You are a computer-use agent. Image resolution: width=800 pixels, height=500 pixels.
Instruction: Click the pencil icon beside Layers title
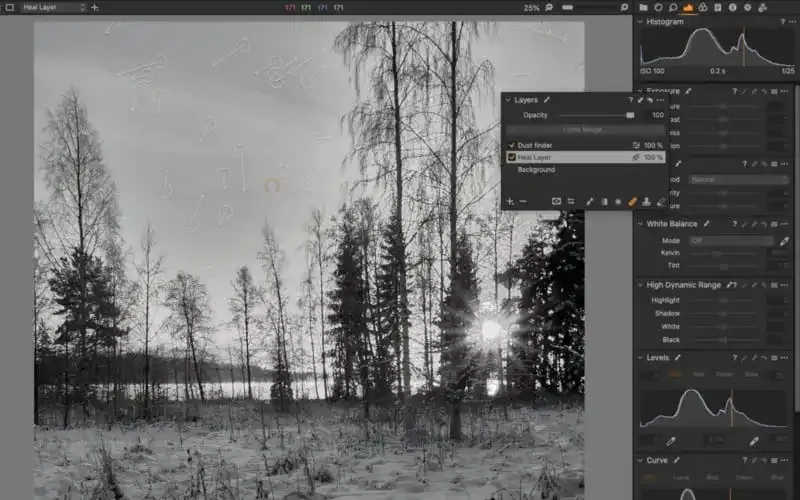(x=546, y=100)
